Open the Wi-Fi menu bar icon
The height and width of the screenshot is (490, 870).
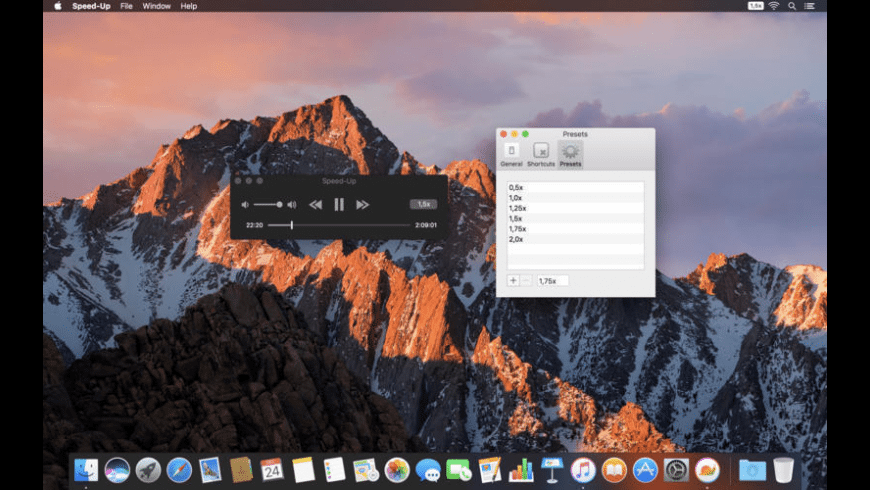774,6
